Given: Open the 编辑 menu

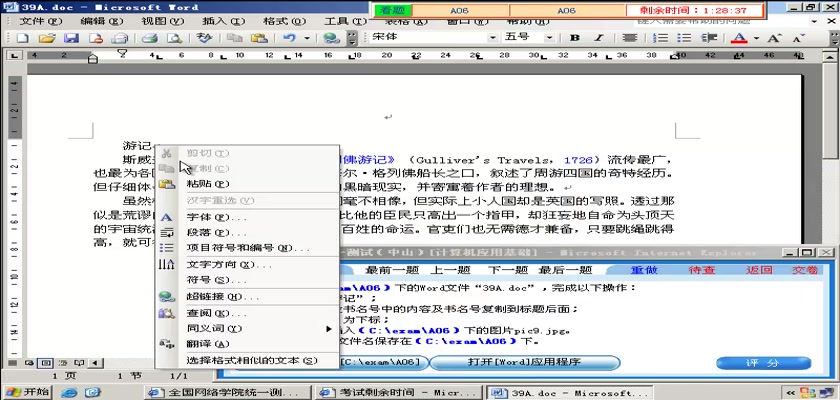Looking at the screenshot, I should click(101, 21).
